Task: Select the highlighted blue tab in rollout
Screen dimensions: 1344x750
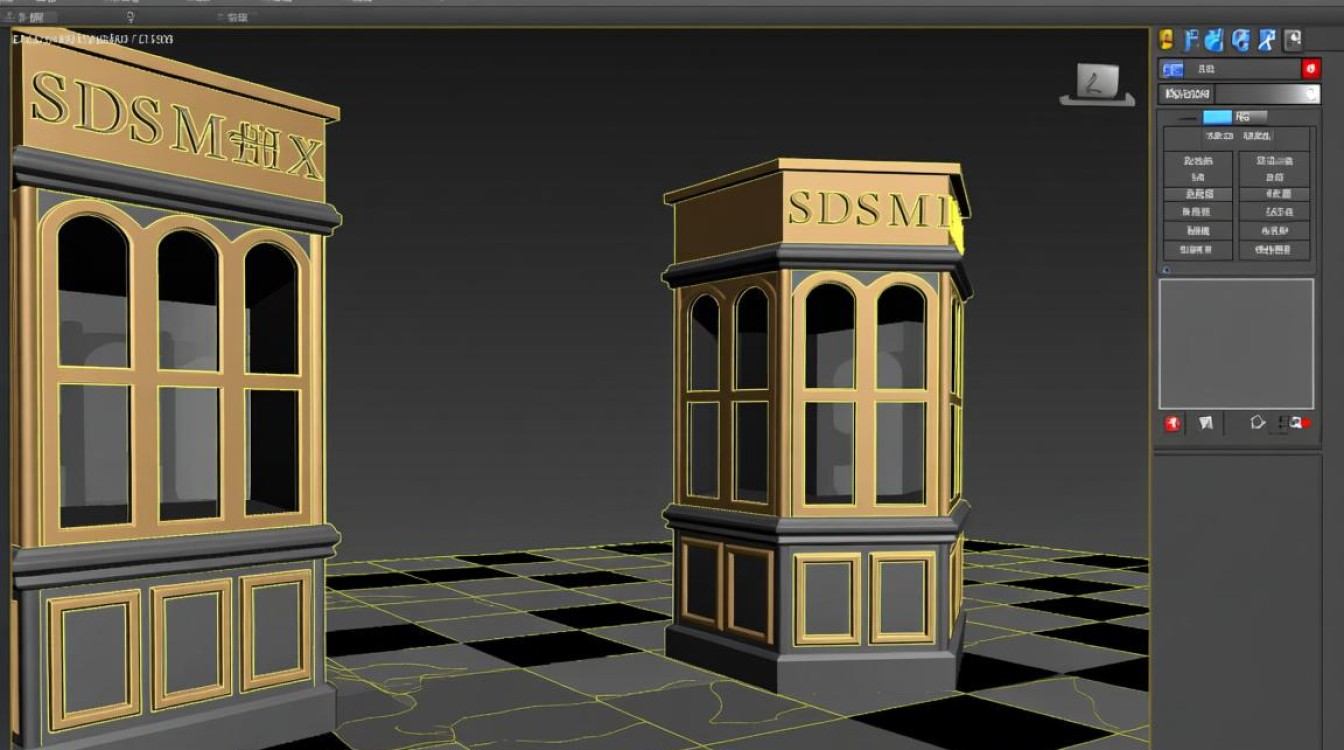Action: (x=1217, y=117)
